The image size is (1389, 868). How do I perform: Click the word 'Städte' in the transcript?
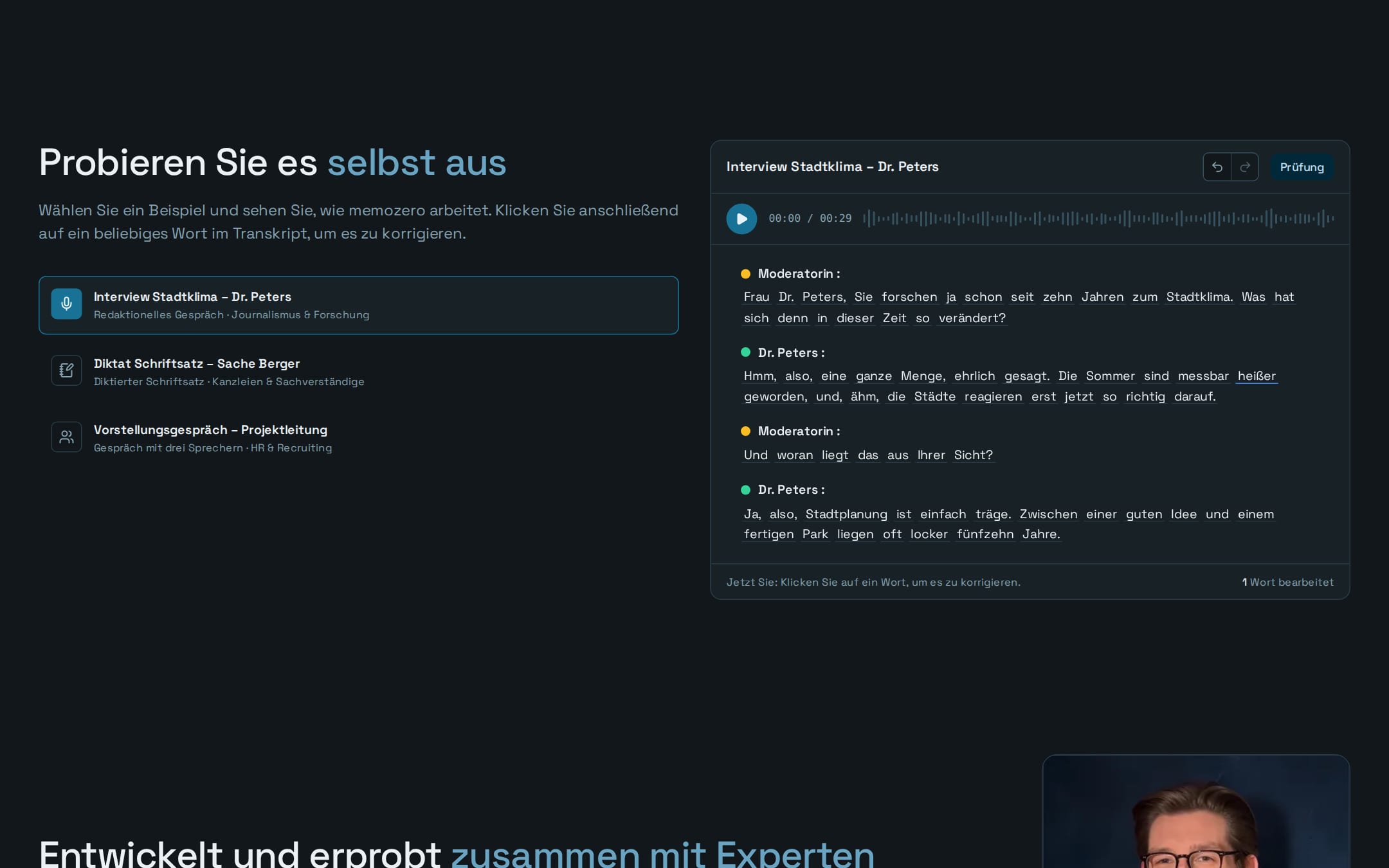pos(935,397)
